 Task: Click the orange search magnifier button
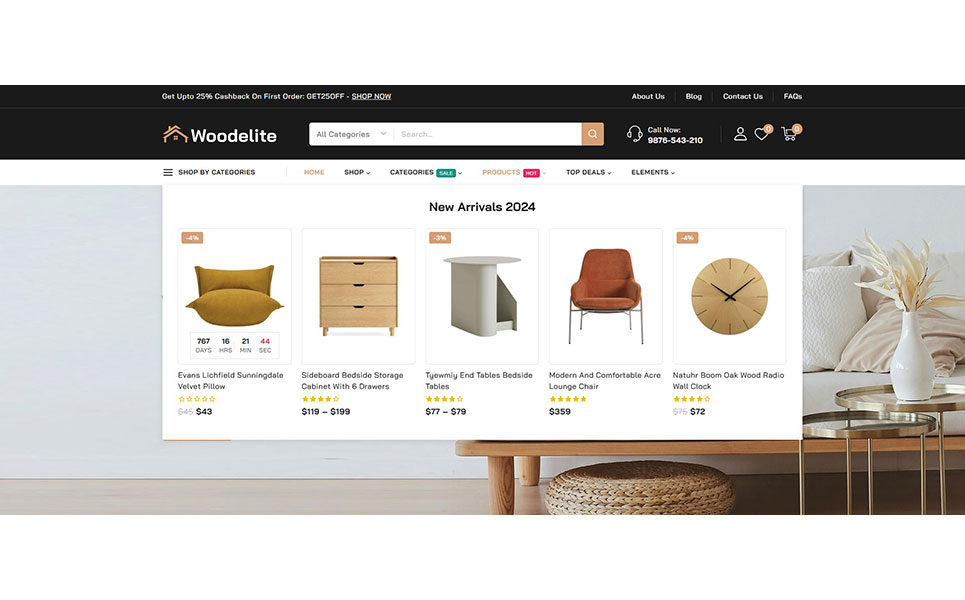(x=592, y=134)
